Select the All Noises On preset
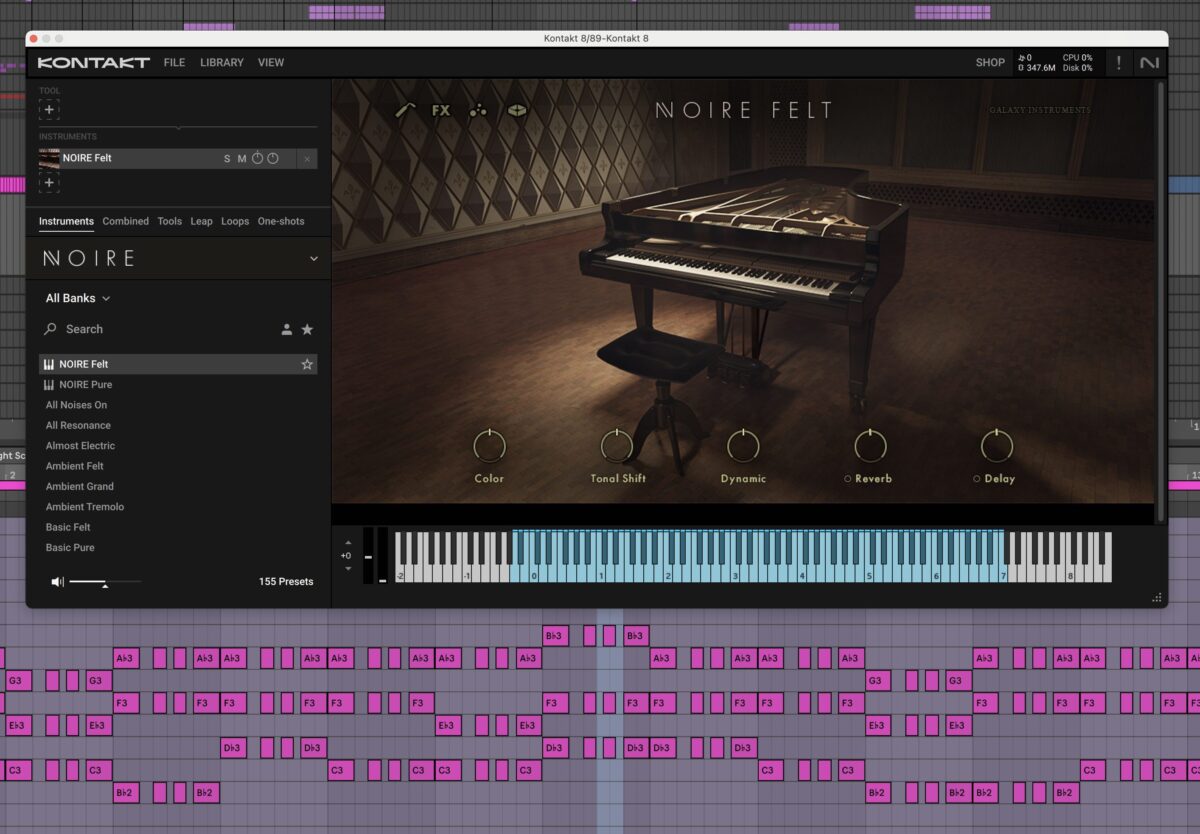The height and width of the screenshot is (834, 1200). [x=178, y=405]
